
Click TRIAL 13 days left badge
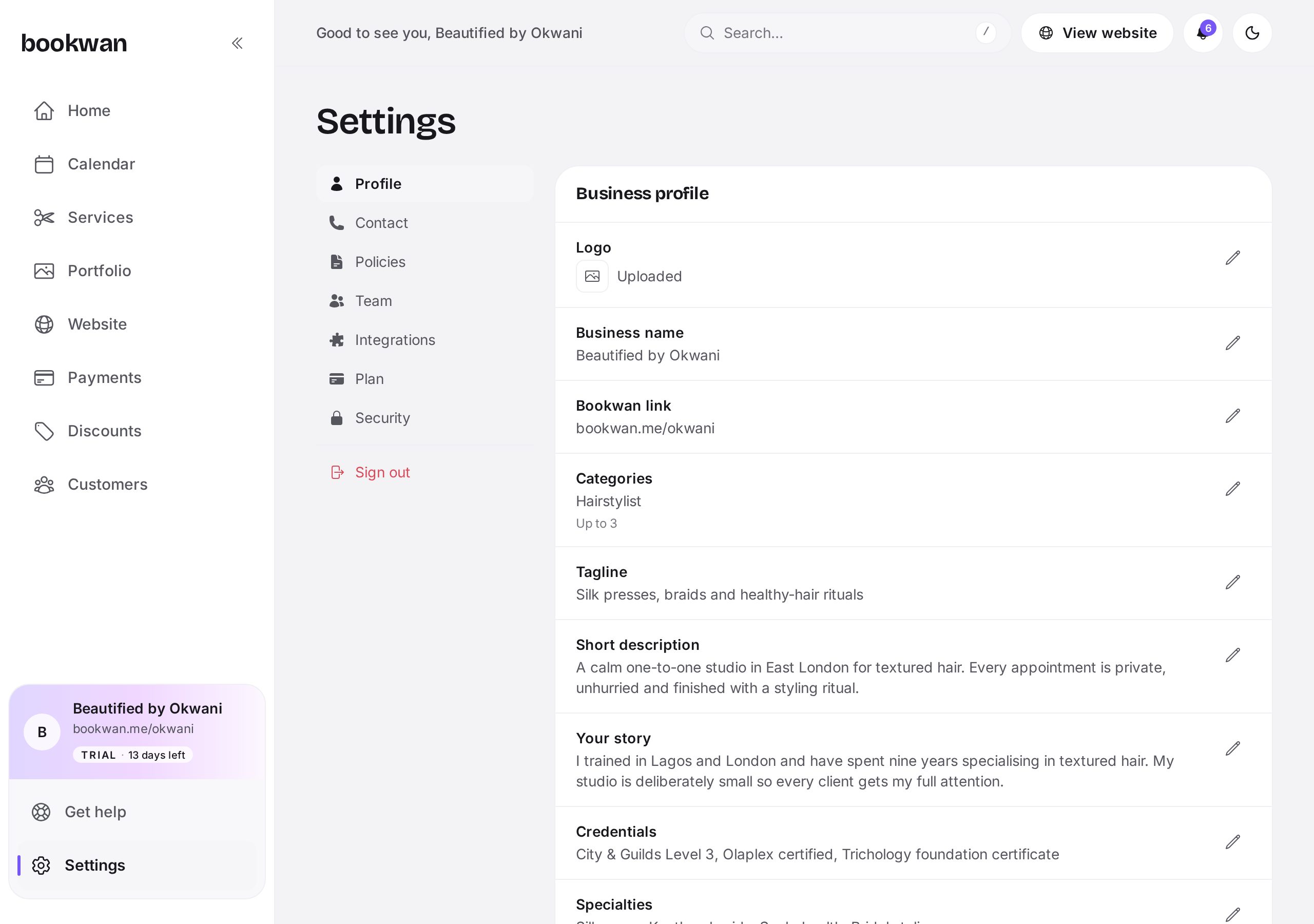133,755
